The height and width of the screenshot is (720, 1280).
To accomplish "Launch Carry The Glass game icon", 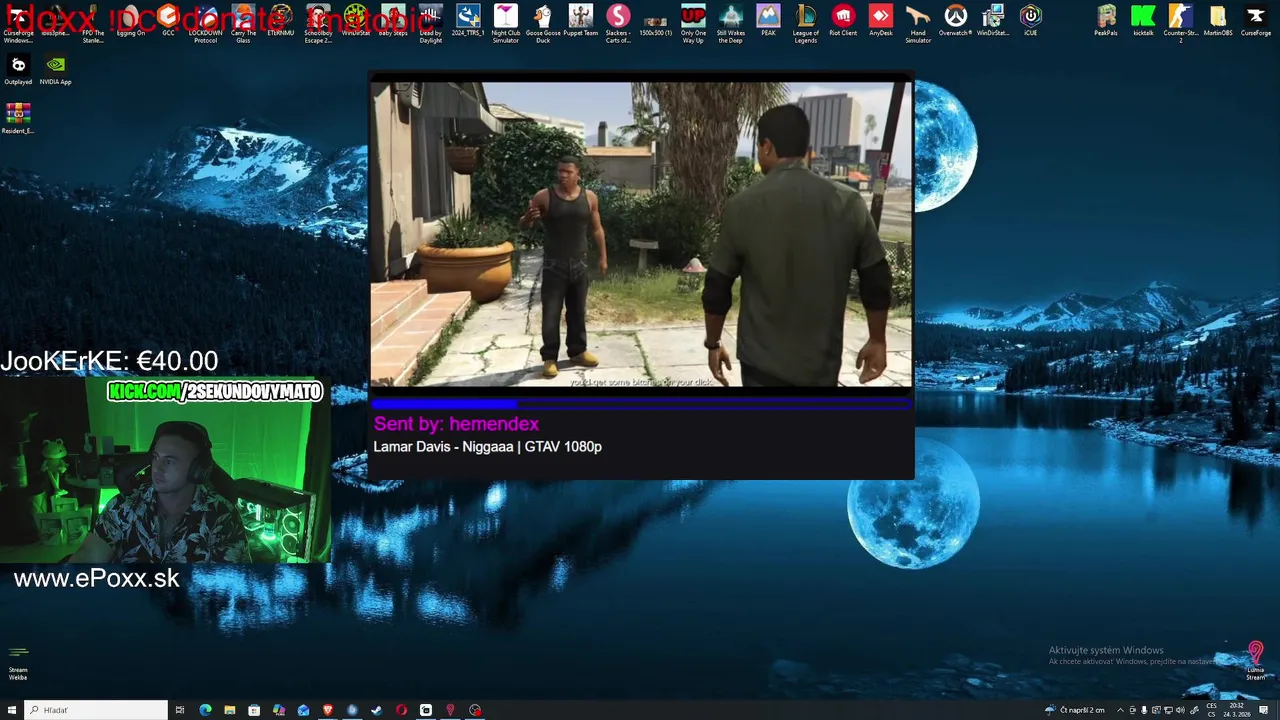I will [243, 23].
